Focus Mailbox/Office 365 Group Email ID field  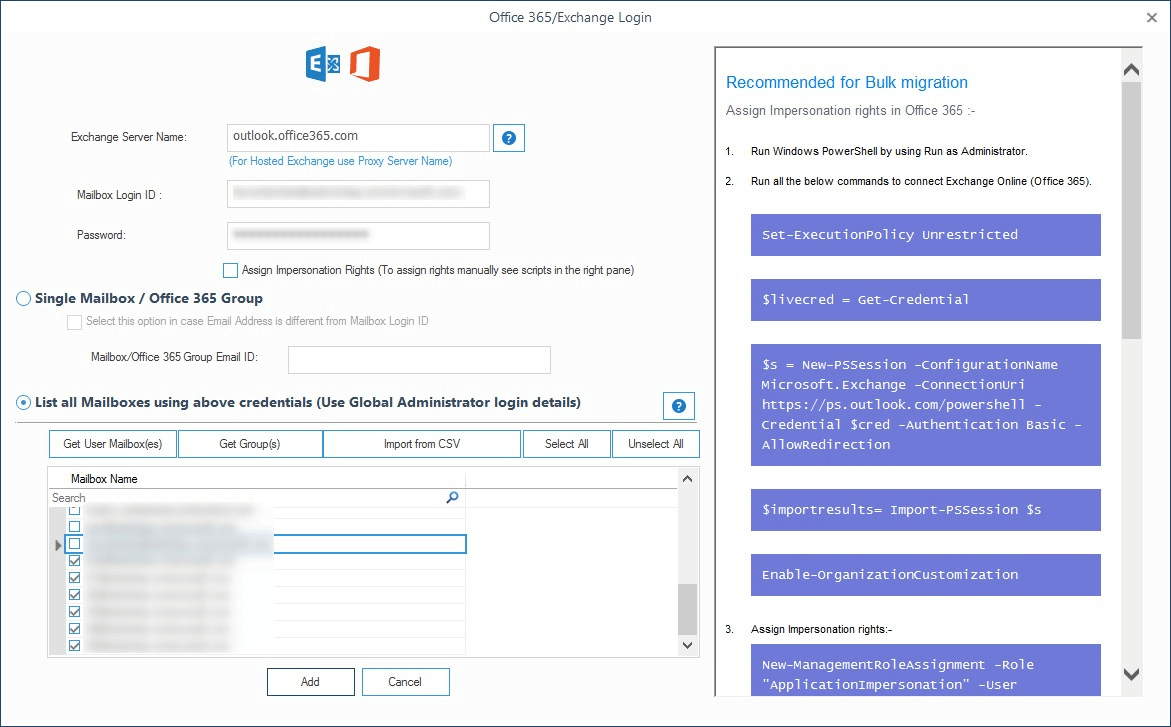[419, 359]
